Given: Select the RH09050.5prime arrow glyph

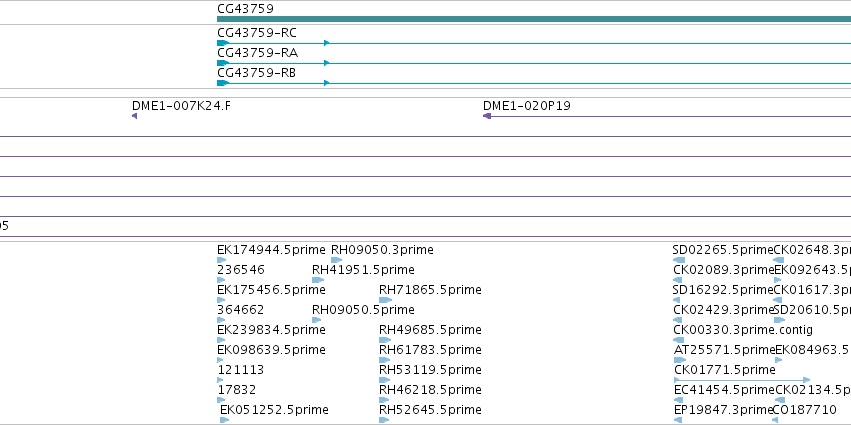Looking at the screenshot, I should [316, 320].
